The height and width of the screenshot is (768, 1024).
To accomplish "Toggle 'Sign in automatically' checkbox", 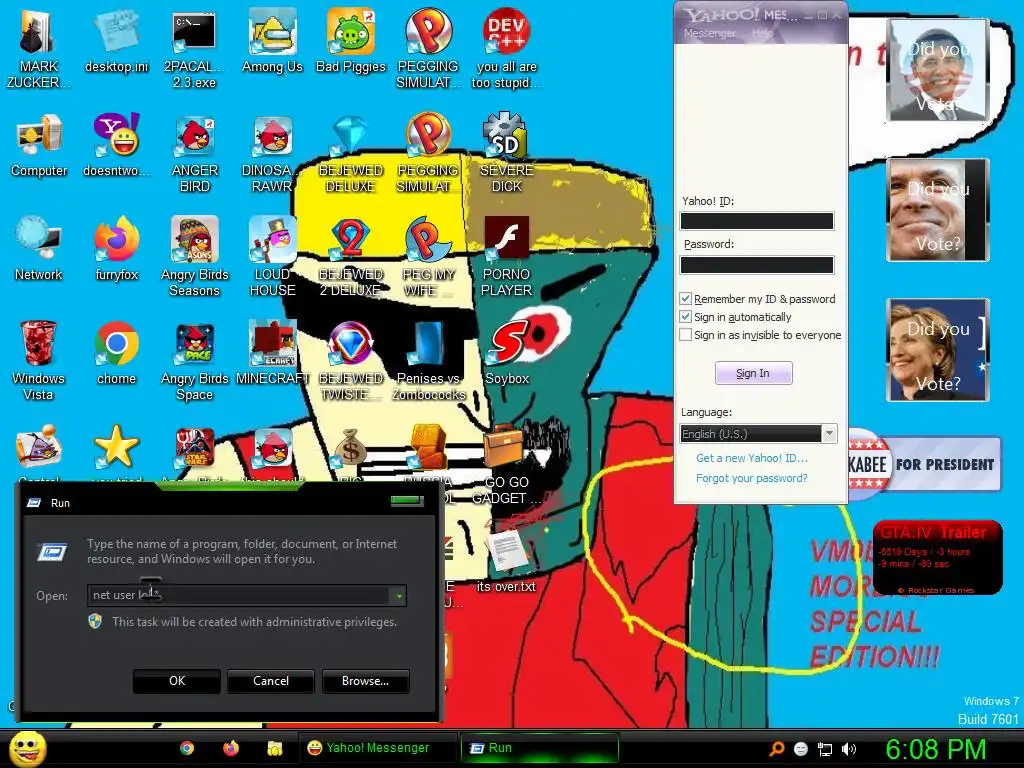I will click(685, 317).
